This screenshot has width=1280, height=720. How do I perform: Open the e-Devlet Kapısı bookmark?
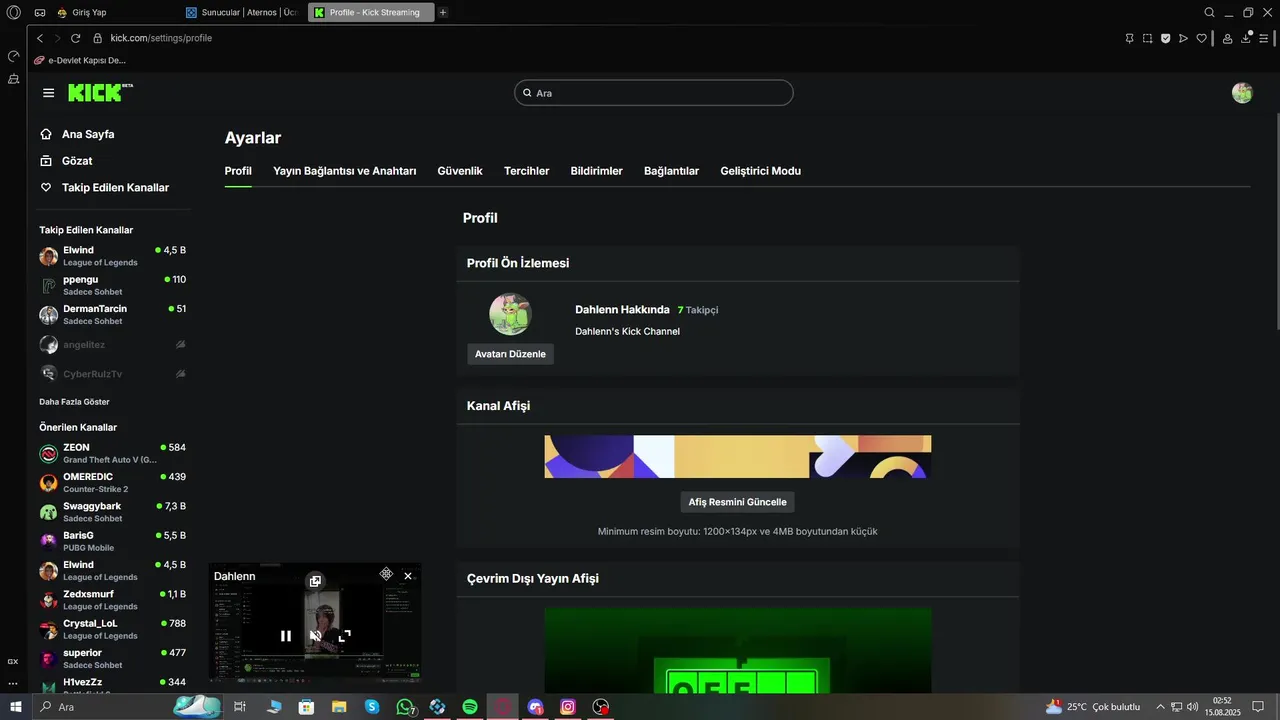(80, 60)
